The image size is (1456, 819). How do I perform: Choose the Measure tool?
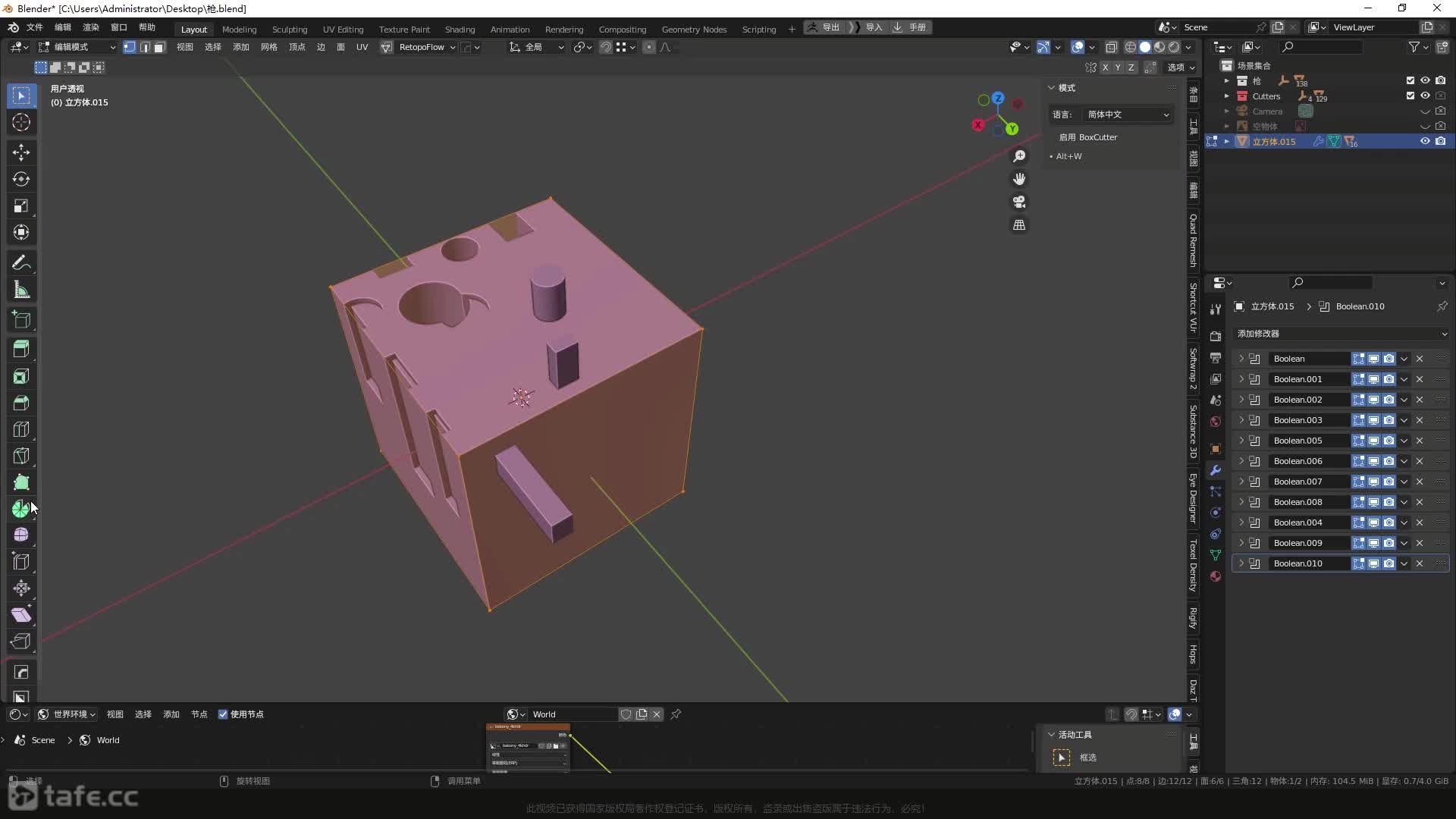point(21,290)
